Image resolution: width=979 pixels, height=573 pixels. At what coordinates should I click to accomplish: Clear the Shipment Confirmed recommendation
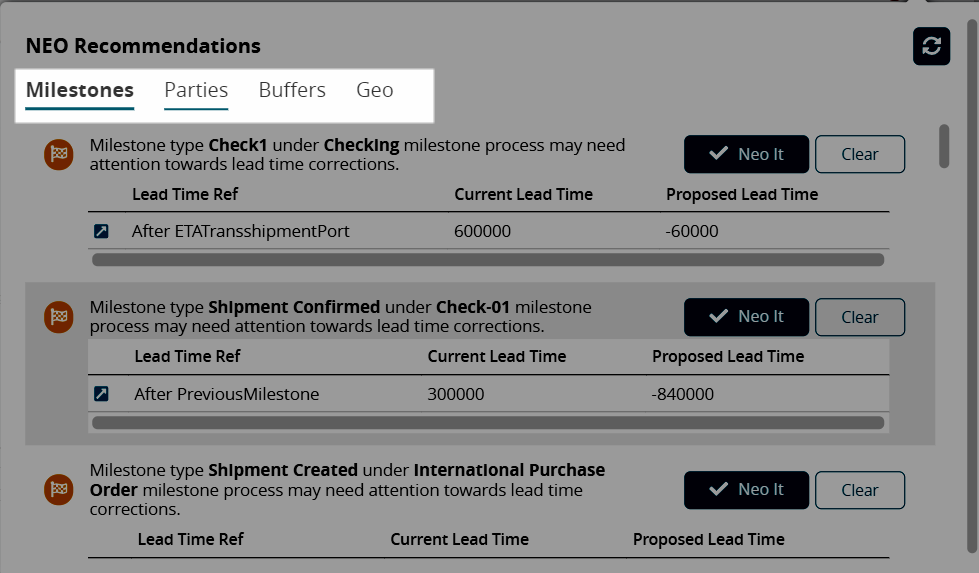(x=859, y=317)
